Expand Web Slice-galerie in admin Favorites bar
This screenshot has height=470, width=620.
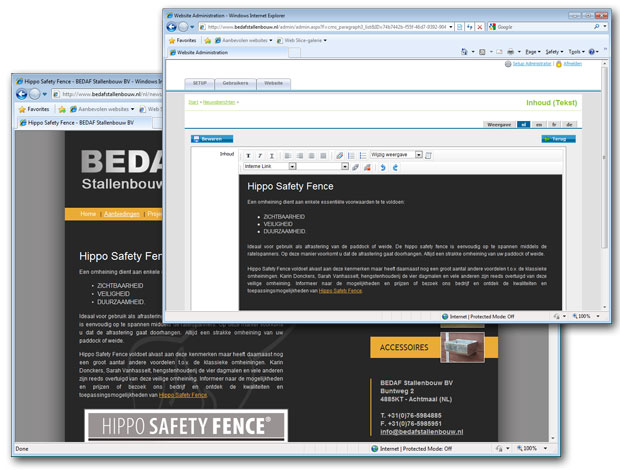coord(325,40)
